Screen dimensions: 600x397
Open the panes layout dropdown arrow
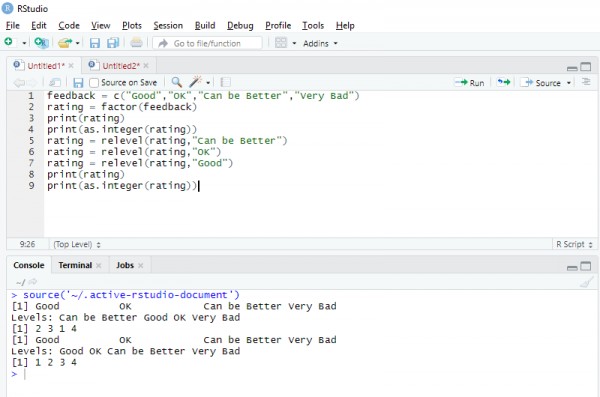pyautogui.click(x=294, y=43)
